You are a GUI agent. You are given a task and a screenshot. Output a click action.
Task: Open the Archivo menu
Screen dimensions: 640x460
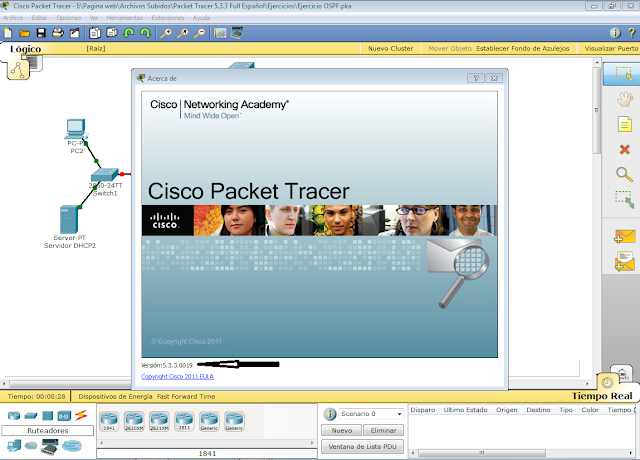coord(13,18)
